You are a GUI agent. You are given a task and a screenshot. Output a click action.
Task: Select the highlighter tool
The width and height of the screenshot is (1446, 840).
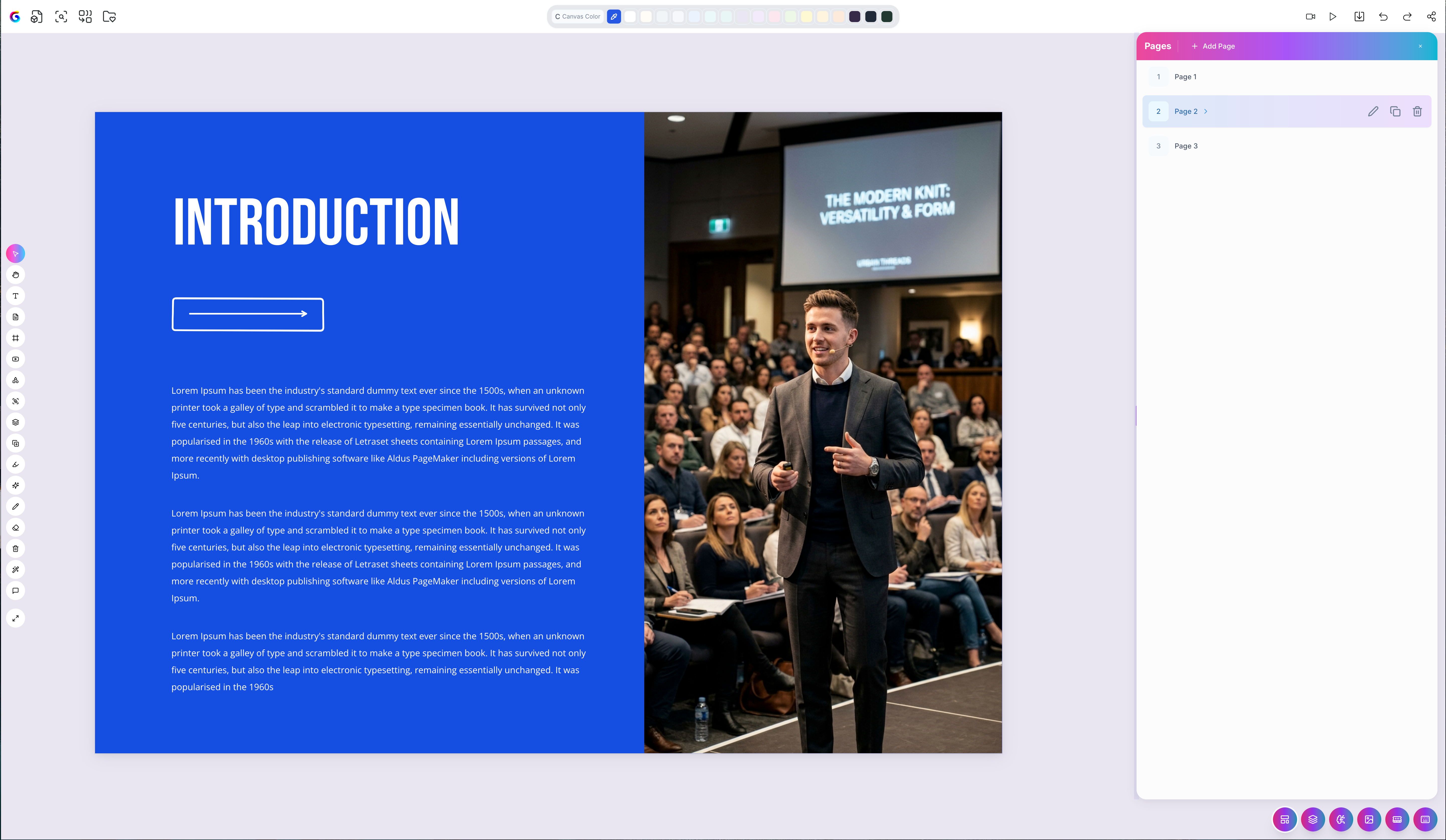(16, 464)
